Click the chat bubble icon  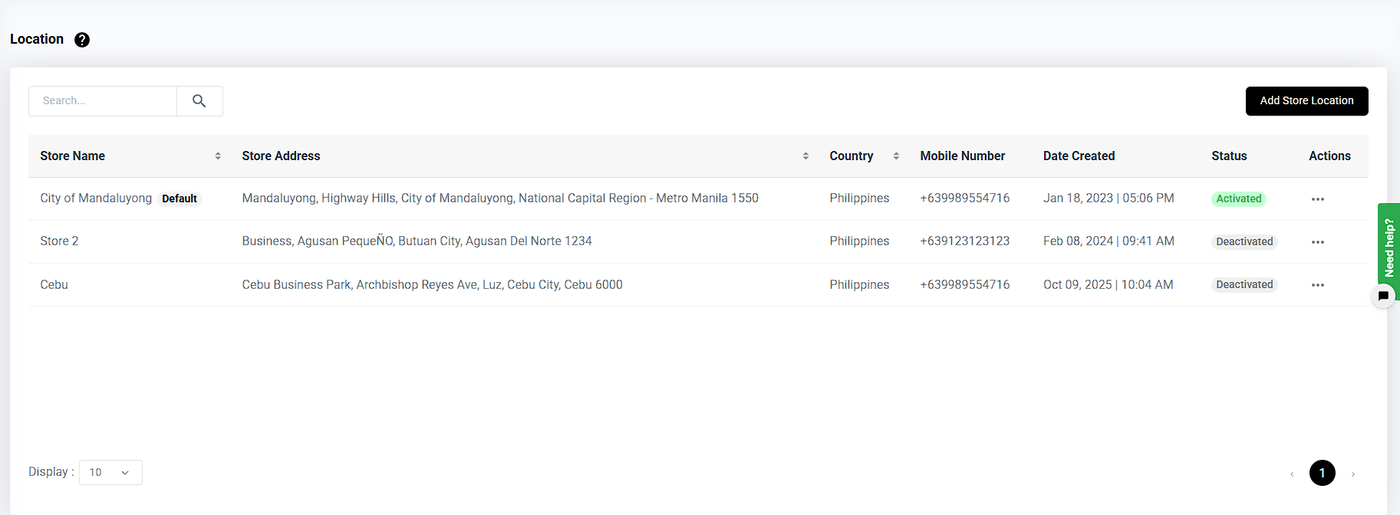[1384, 296]
